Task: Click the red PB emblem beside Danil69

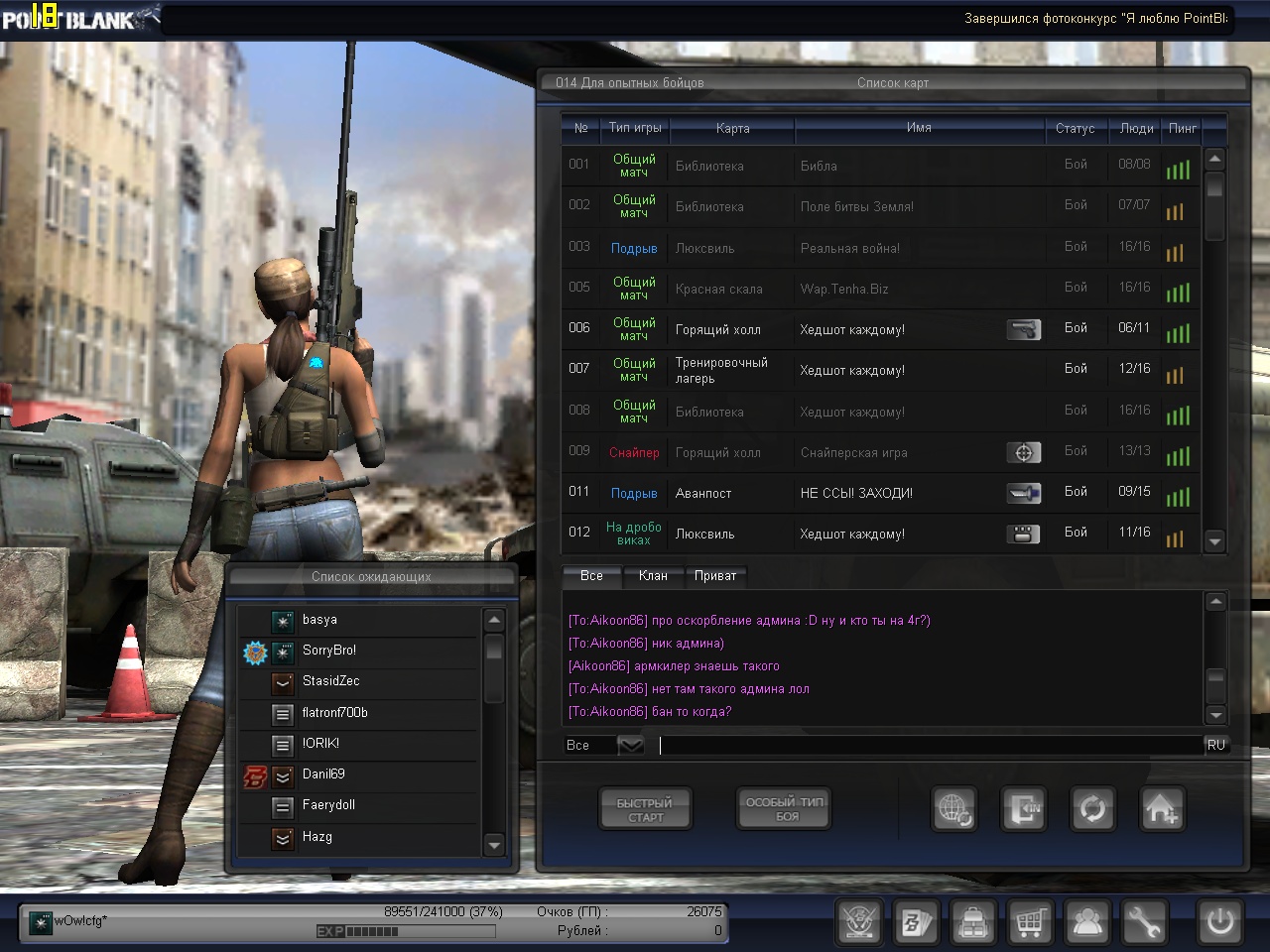Action: (x=255, y=775)
